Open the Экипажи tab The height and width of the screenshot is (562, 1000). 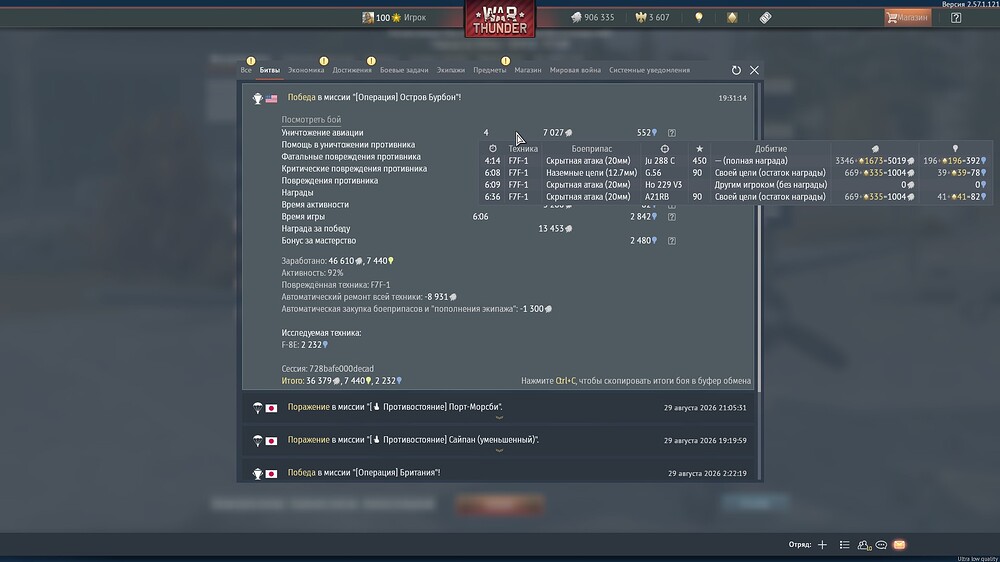(x=451, y=70)
